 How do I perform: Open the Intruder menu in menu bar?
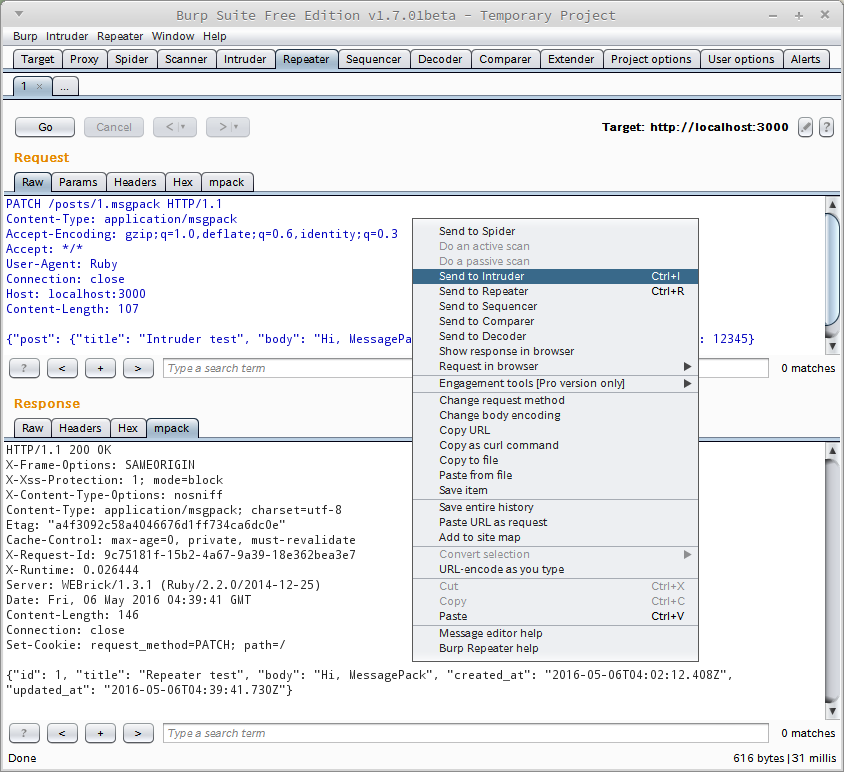coord(67,36)
